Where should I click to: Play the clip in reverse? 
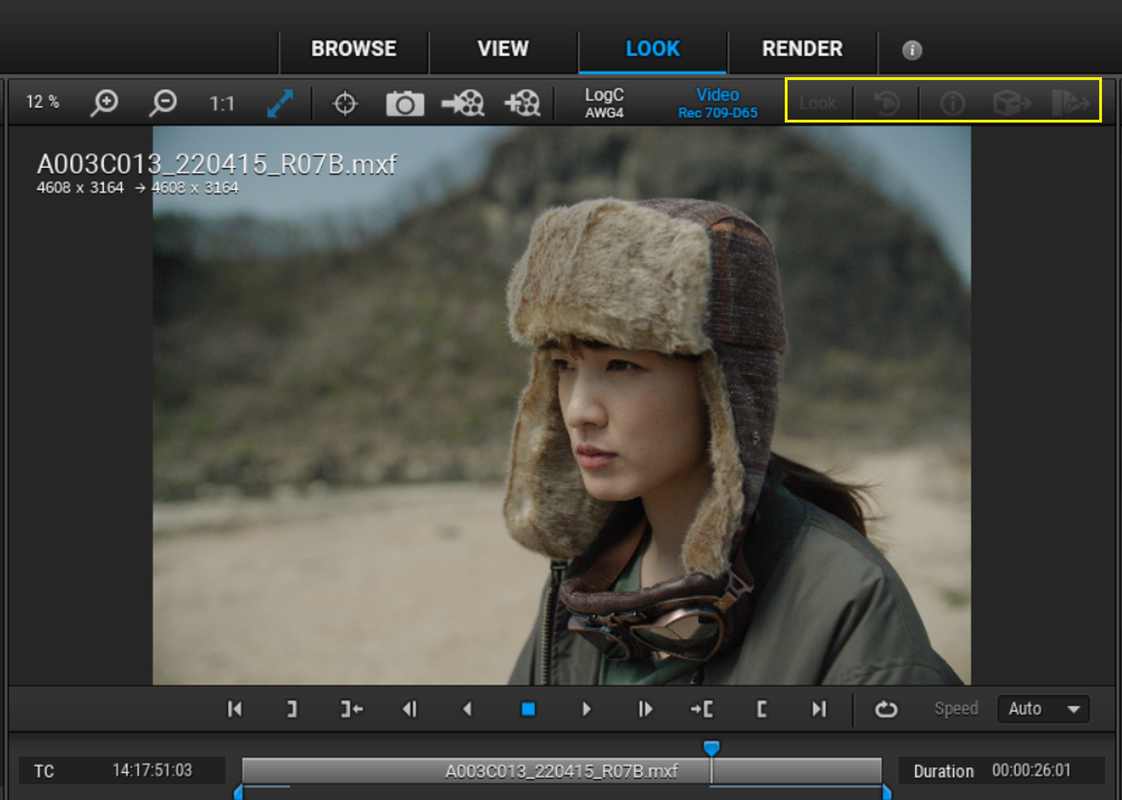(x=468, y=709)
